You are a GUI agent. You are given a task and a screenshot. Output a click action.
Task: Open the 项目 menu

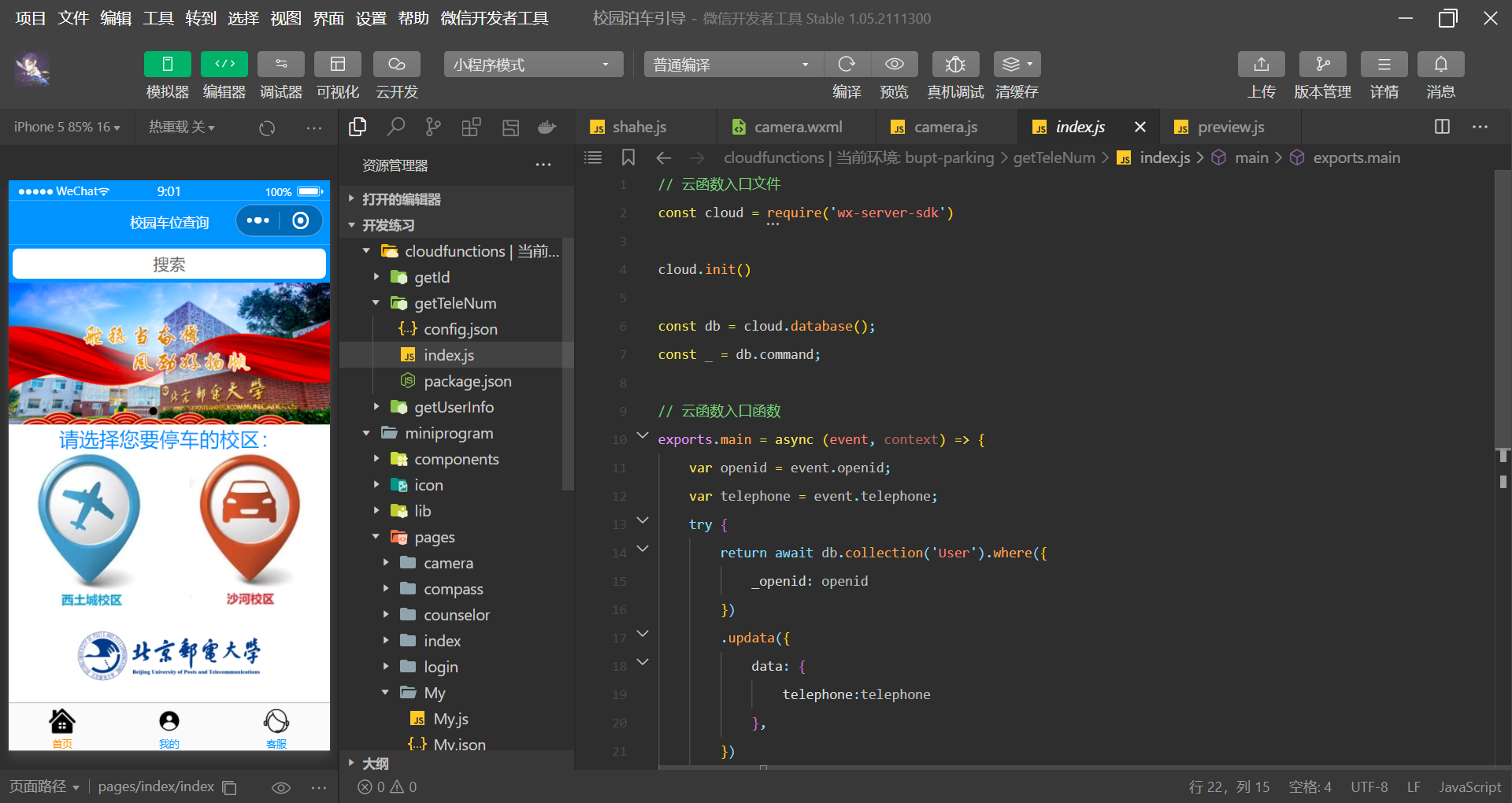pyautogui.click(x=31, y=18)
